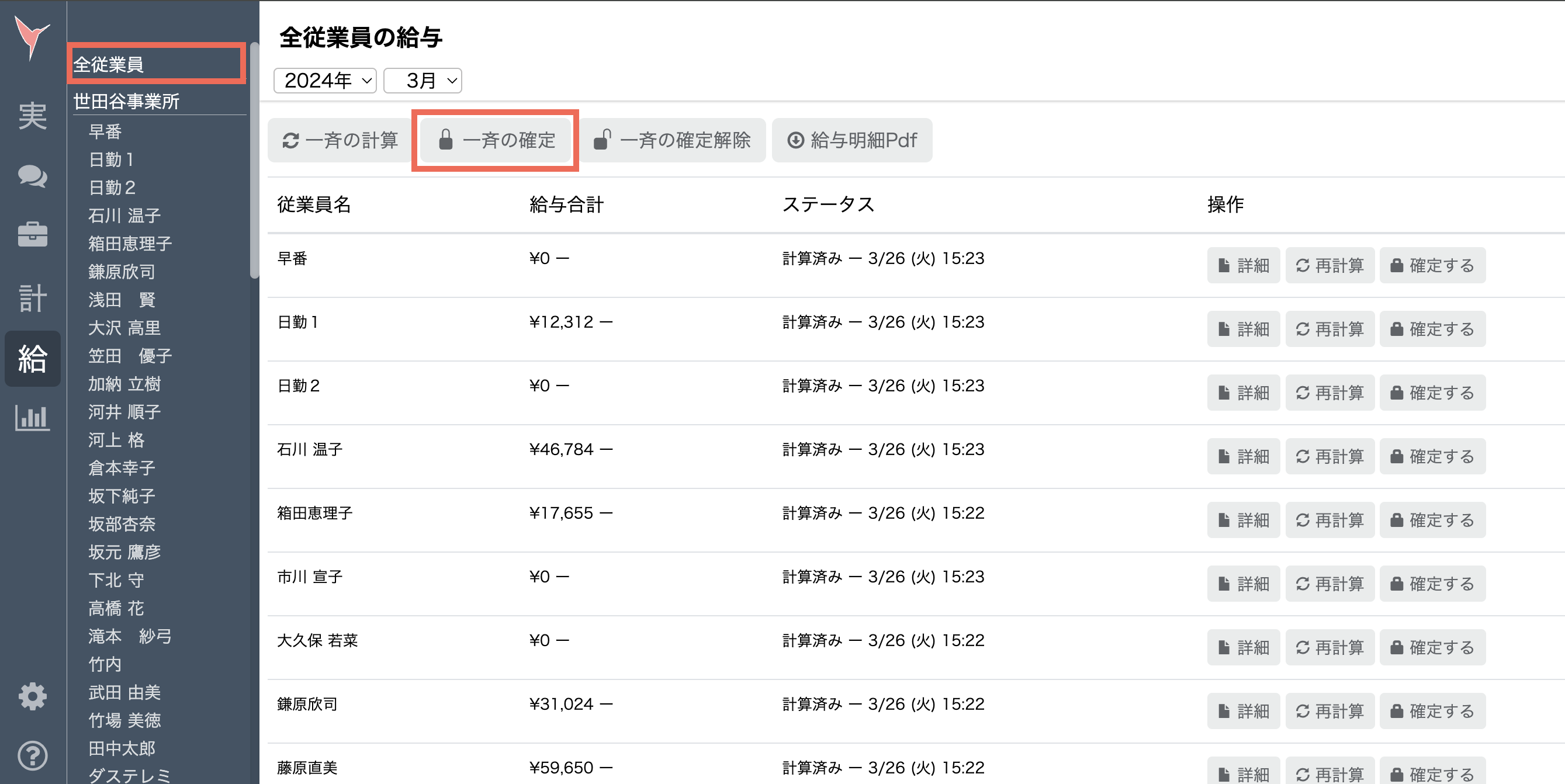Open the 計 (planning) sidebar section

tap(32, 297)
